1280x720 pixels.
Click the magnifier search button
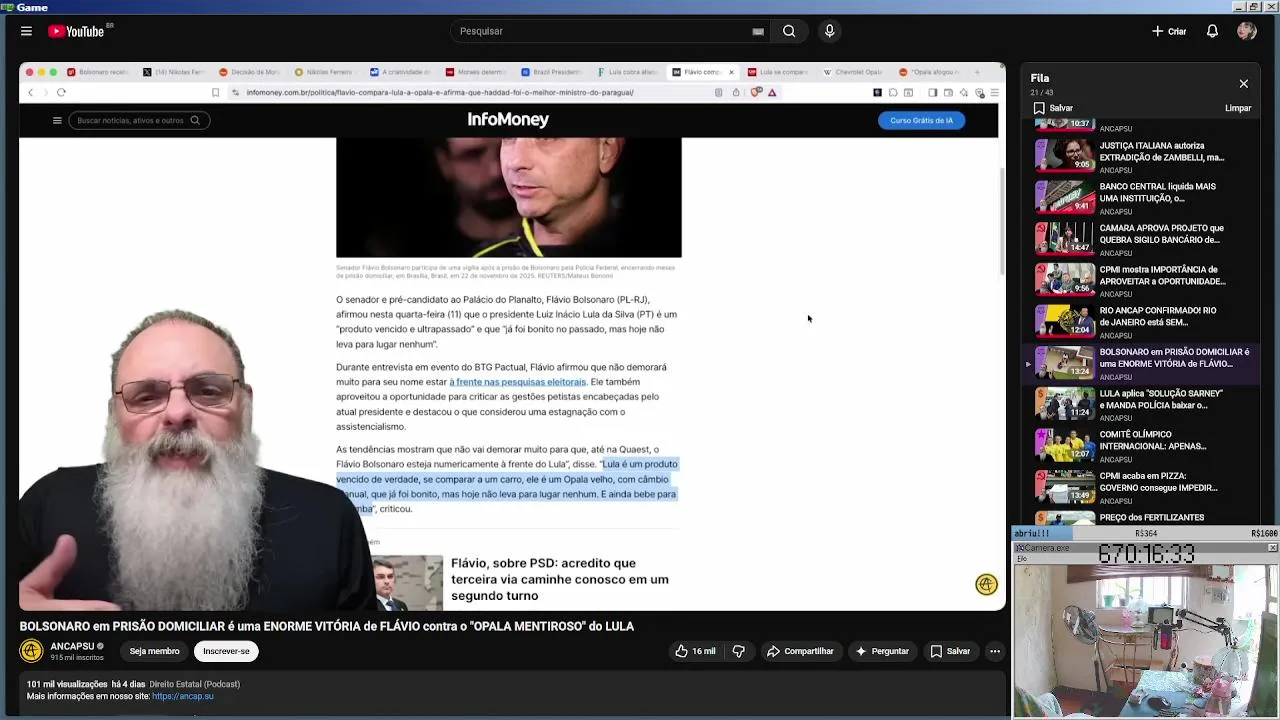789,31
